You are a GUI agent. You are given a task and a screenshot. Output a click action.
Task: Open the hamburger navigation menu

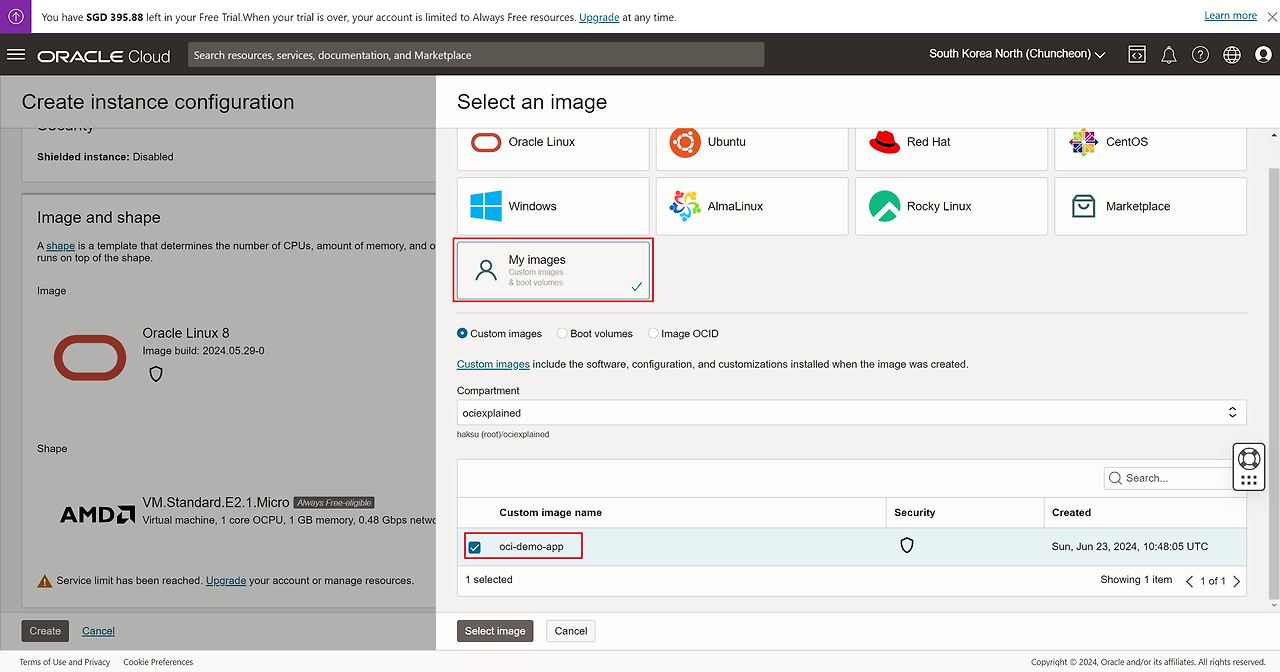16,55
